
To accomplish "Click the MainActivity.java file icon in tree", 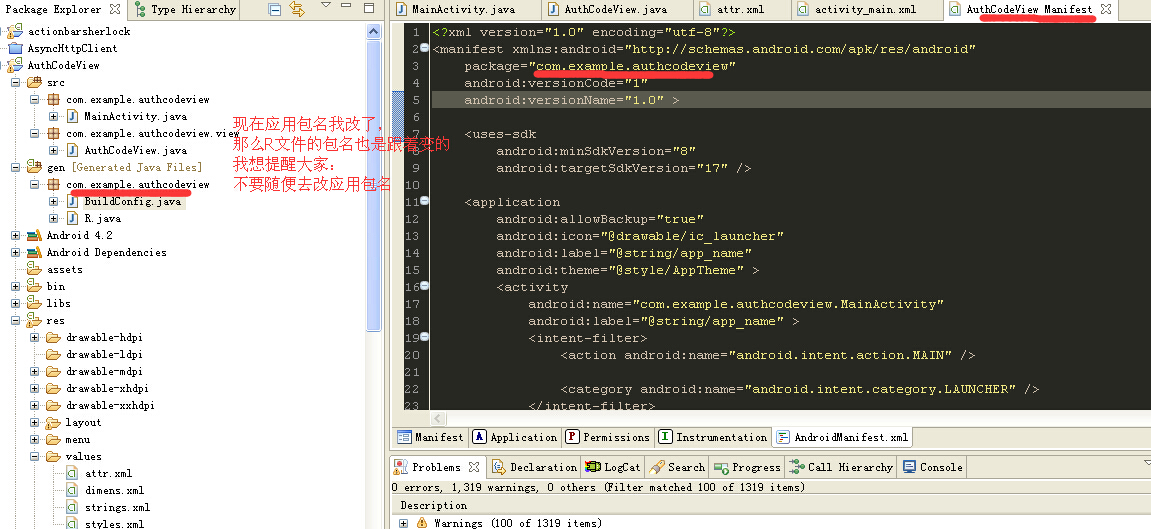I will (x=73, y=116).
